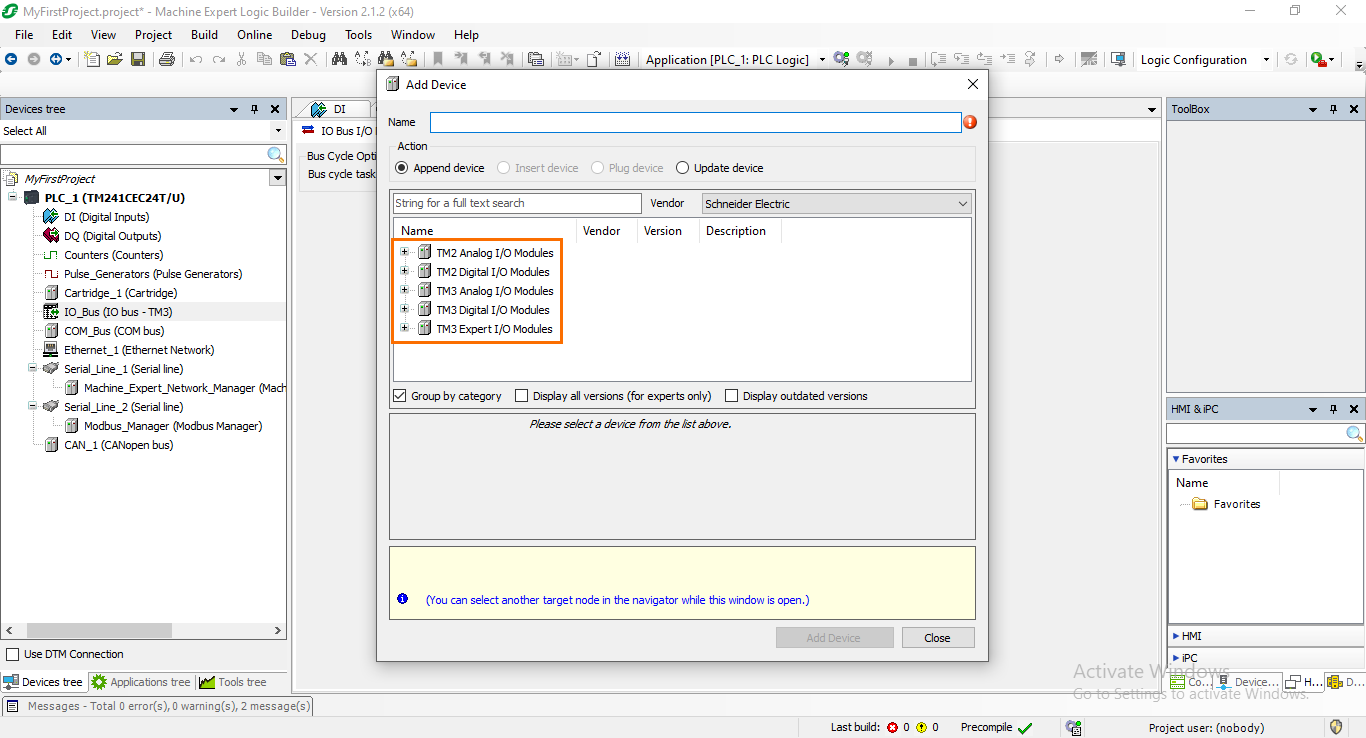Click the Print toolbar icon
This screenshot has width=1366, height=738.
click(167, 60)
